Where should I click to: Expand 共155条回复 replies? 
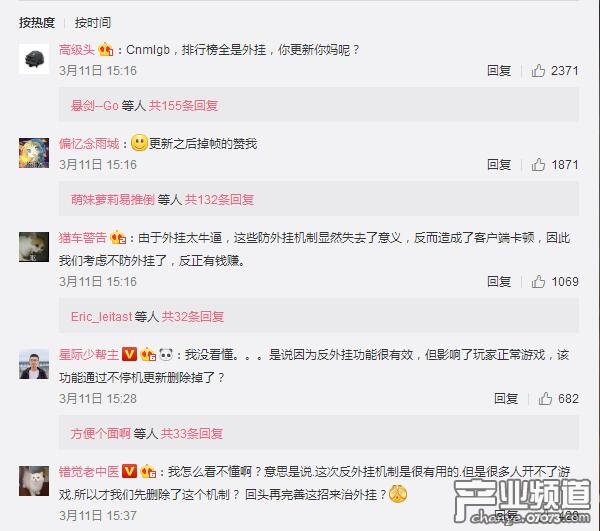tap(183, 106)
